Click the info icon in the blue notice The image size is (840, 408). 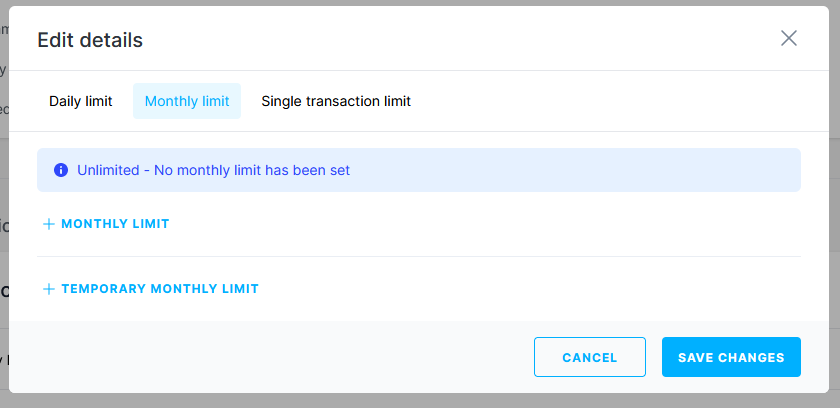61,170
